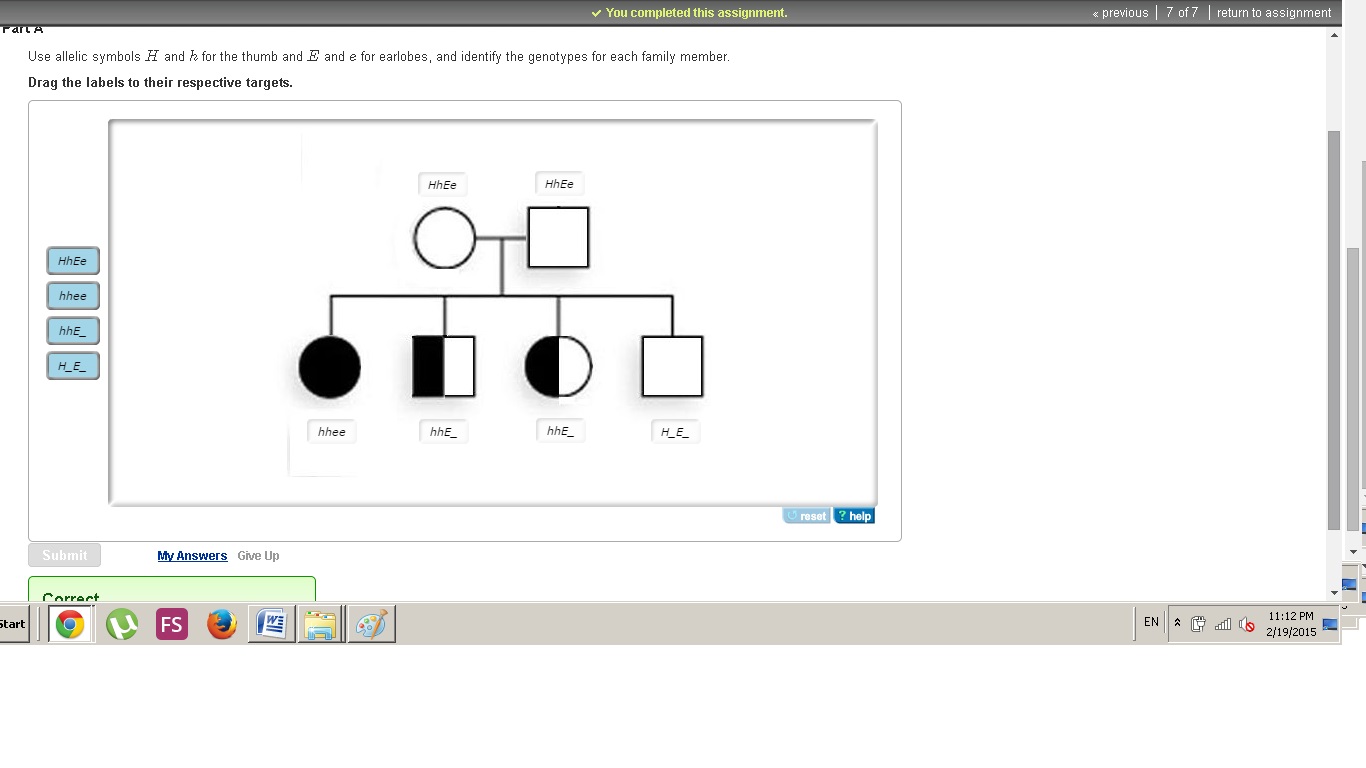Open the file explorer folder icon
The image size is (1366, 768).
click(320, 624)
